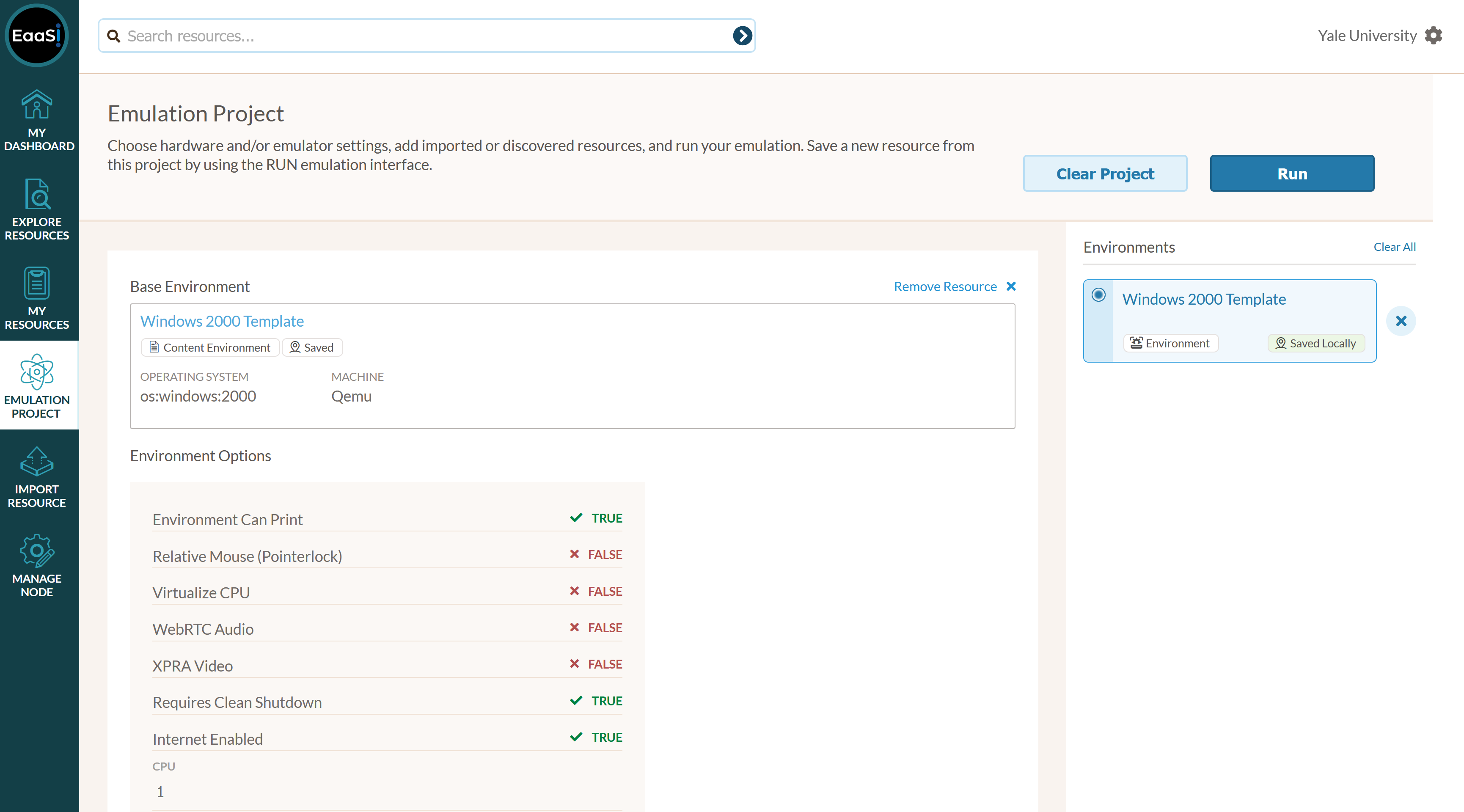Click the Environments panel heading
Screen dimensions: 1464x812
(1129, 247)
